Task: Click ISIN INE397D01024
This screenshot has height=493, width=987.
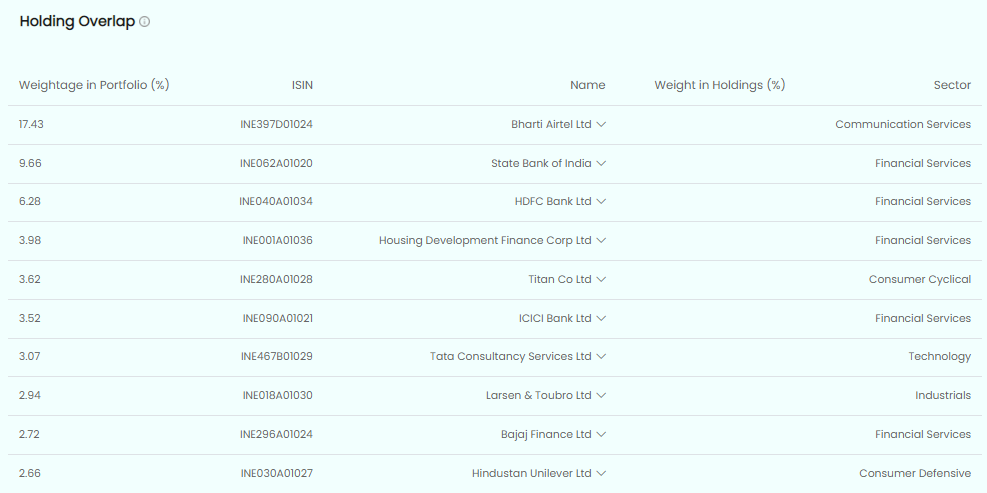Action: click(x=276, y=125)
